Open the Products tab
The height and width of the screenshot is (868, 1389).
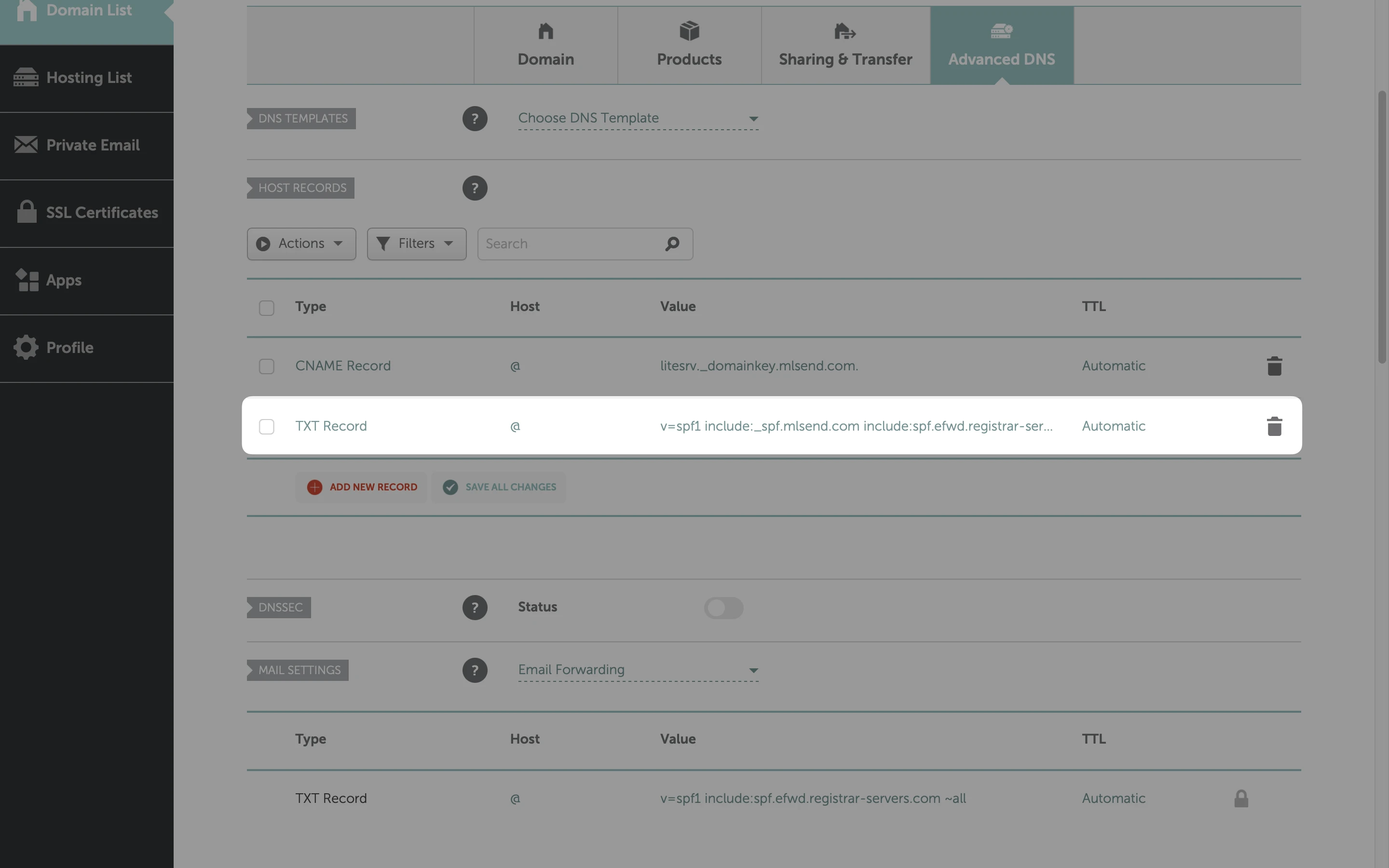click(x=689, y=45)
